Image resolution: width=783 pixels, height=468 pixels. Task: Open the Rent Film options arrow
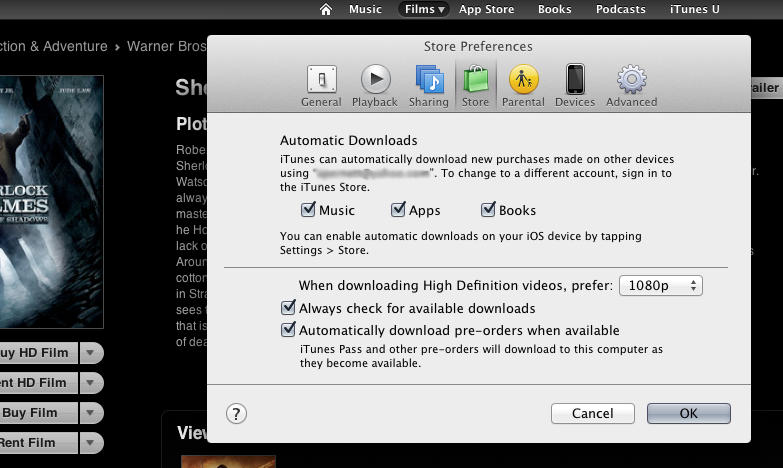tap(91, 443)
